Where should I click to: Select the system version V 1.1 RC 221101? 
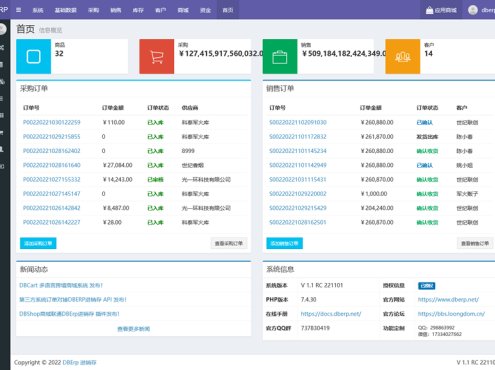[322, 285]
